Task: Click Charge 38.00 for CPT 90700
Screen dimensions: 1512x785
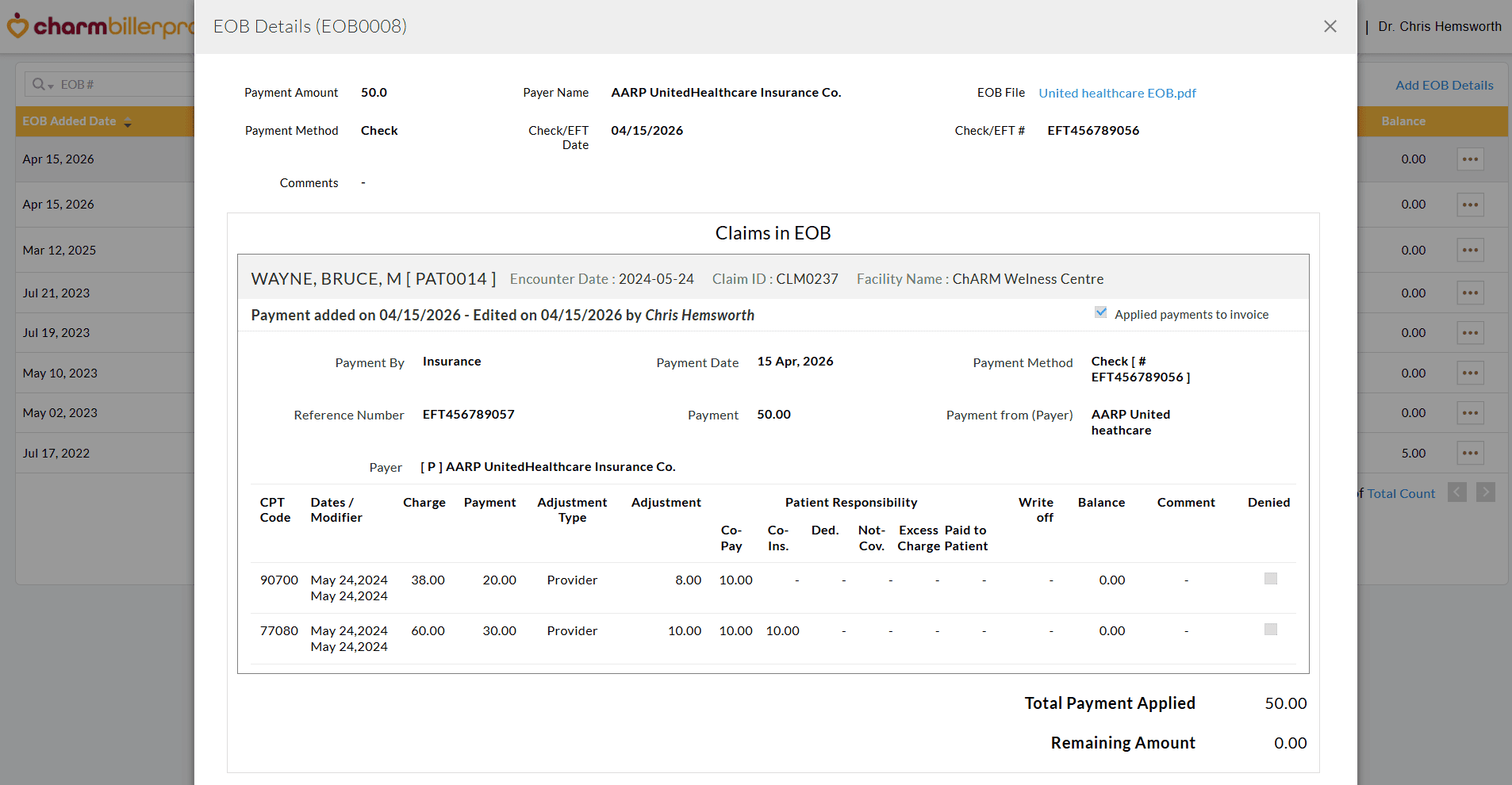Action: click(x=428, y=580)
